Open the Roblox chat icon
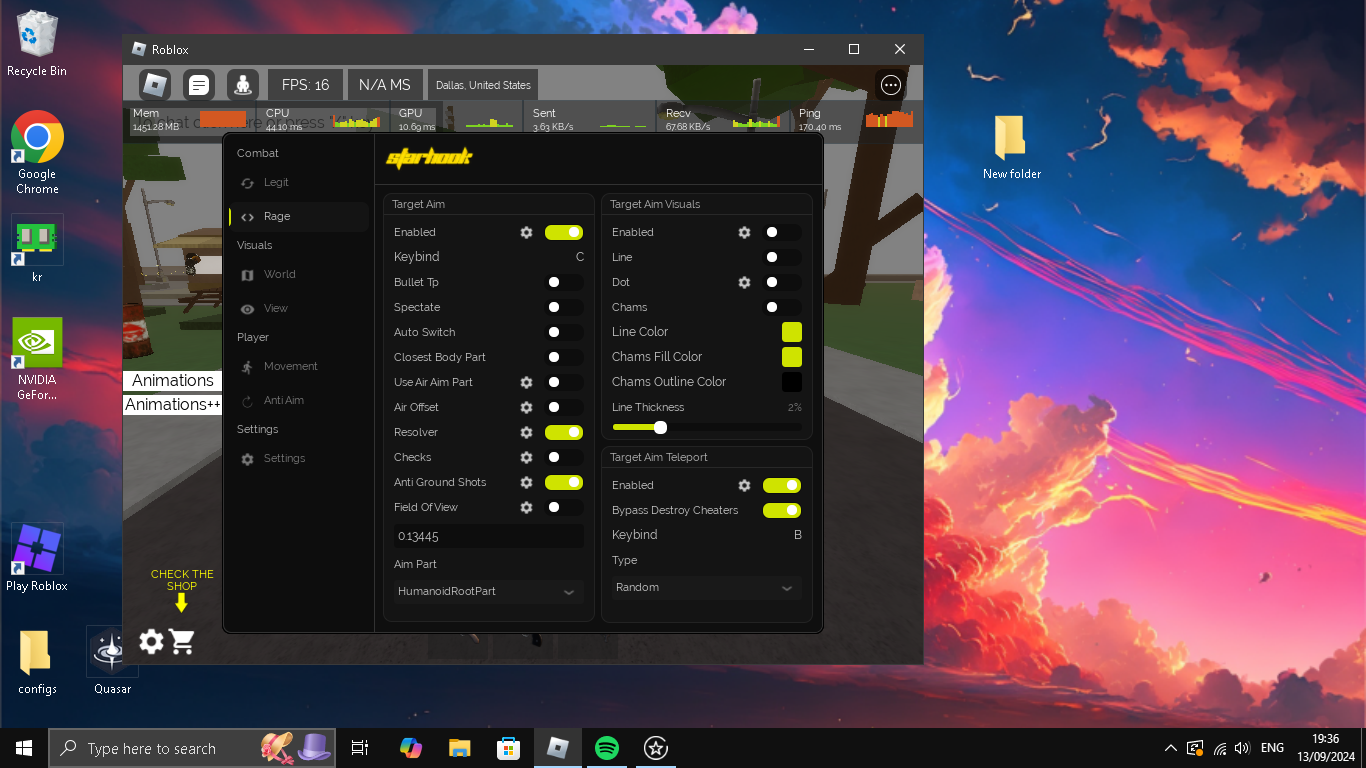 199,85
